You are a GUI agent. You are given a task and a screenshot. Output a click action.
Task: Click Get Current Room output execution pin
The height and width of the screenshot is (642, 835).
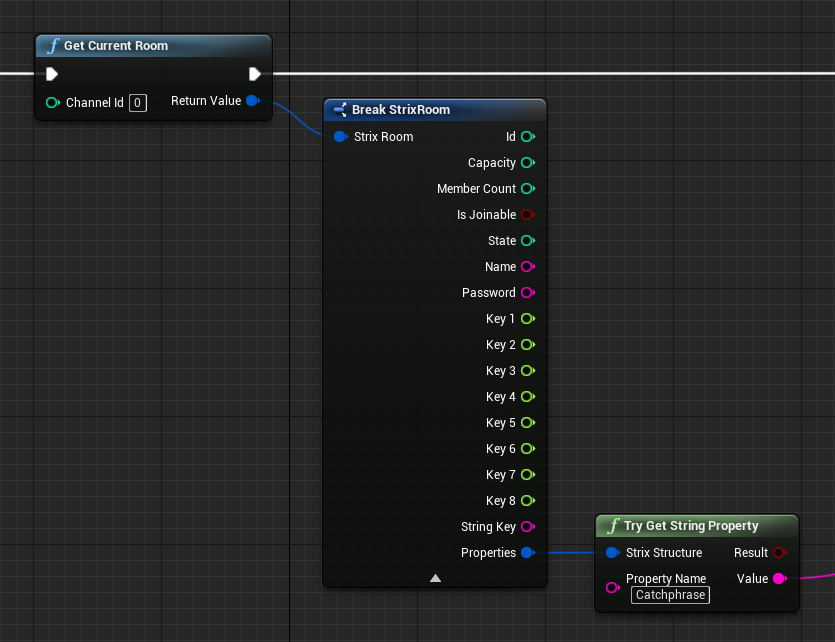pyautogui.click(x=255, y=74)
